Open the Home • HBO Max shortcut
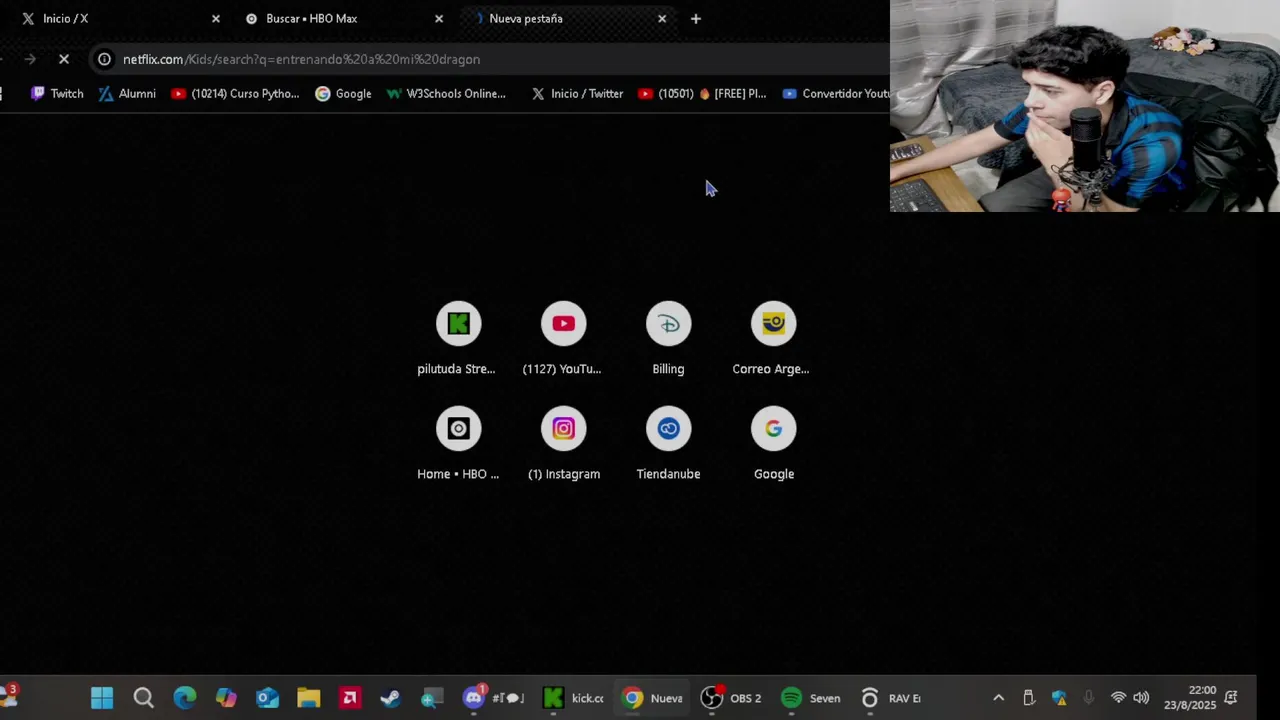This screenshot has height=720, width=1280. point(458,443)
